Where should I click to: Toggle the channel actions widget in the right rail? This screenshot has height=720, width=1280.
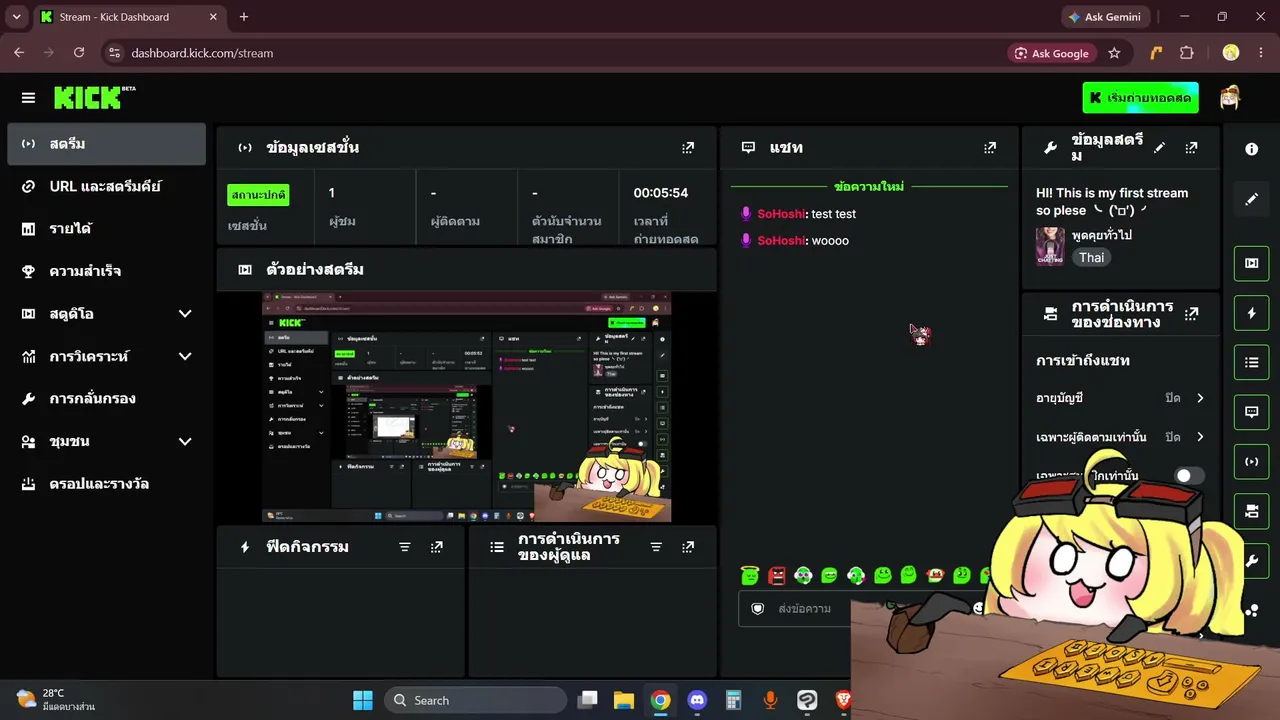(x=1251, y=511)
